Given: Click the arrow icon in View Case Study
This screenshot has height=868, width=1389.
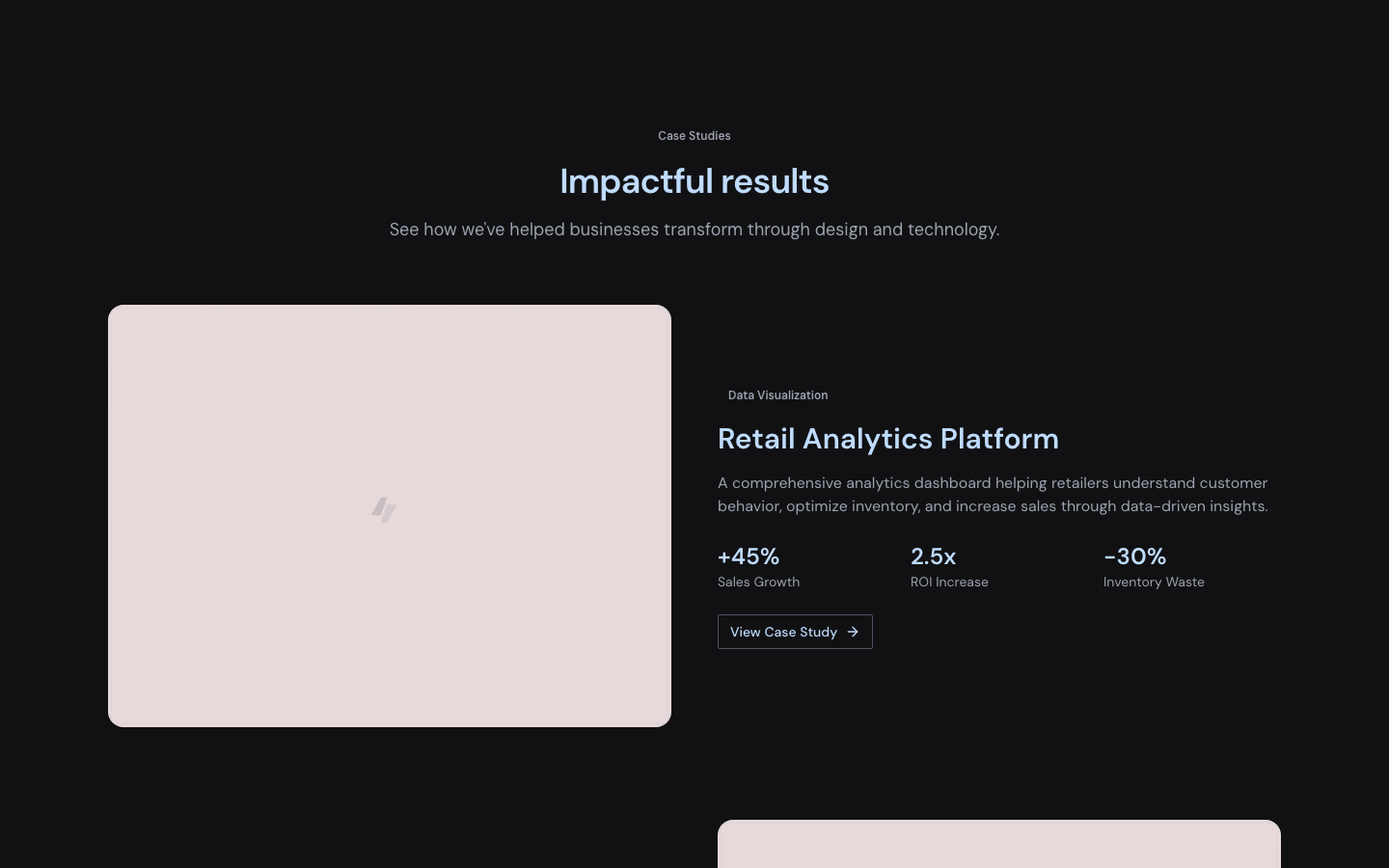Looking at the screenshot, I should pyautogui.click(x=853, y=632).
